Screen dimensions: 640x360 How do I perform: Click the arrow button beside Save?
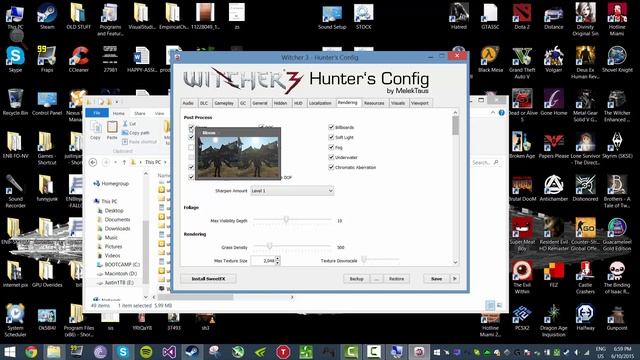coord(455,279)
